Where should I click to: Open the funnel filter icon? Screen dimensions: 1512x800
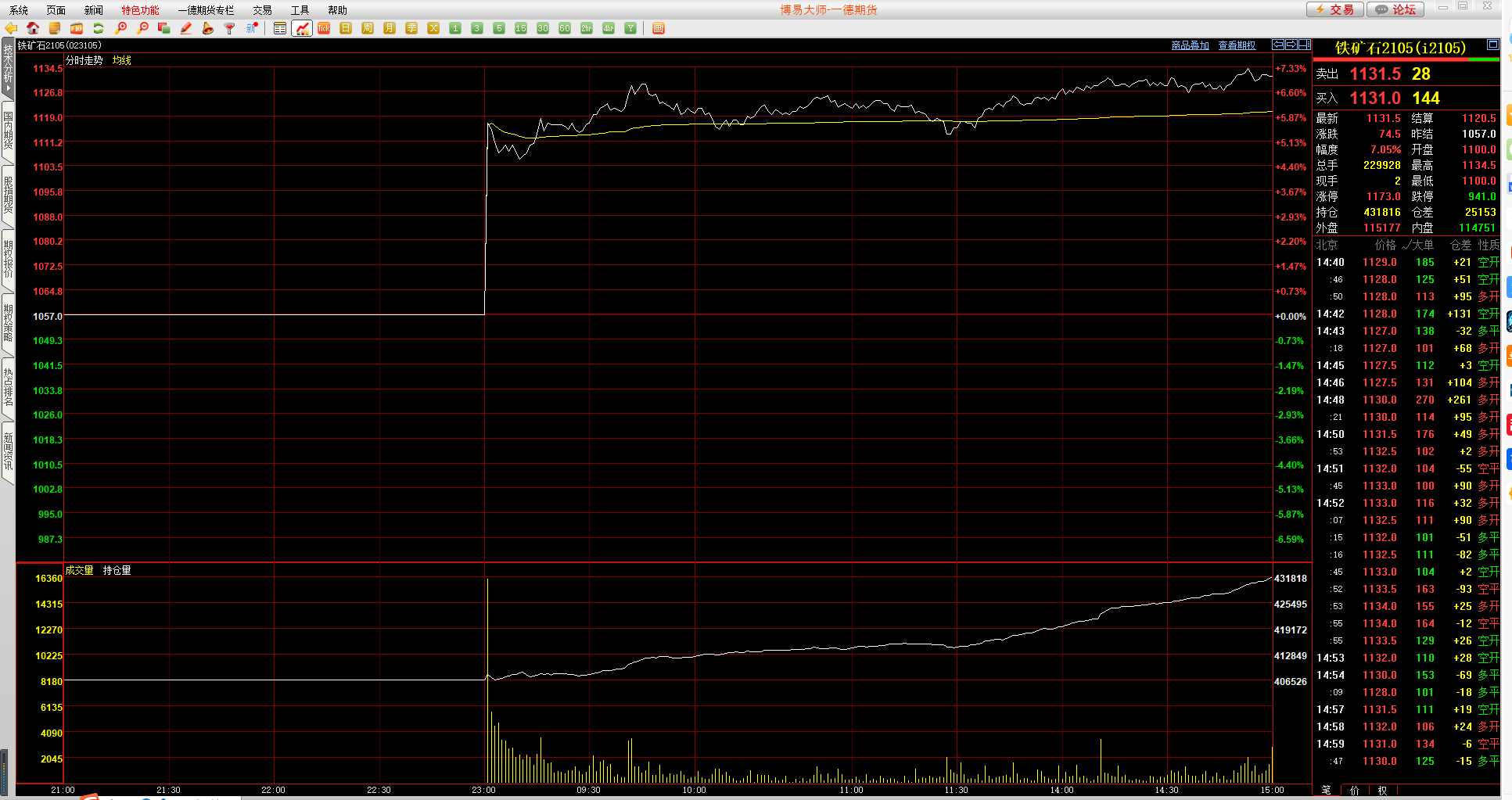coord(230,28)
